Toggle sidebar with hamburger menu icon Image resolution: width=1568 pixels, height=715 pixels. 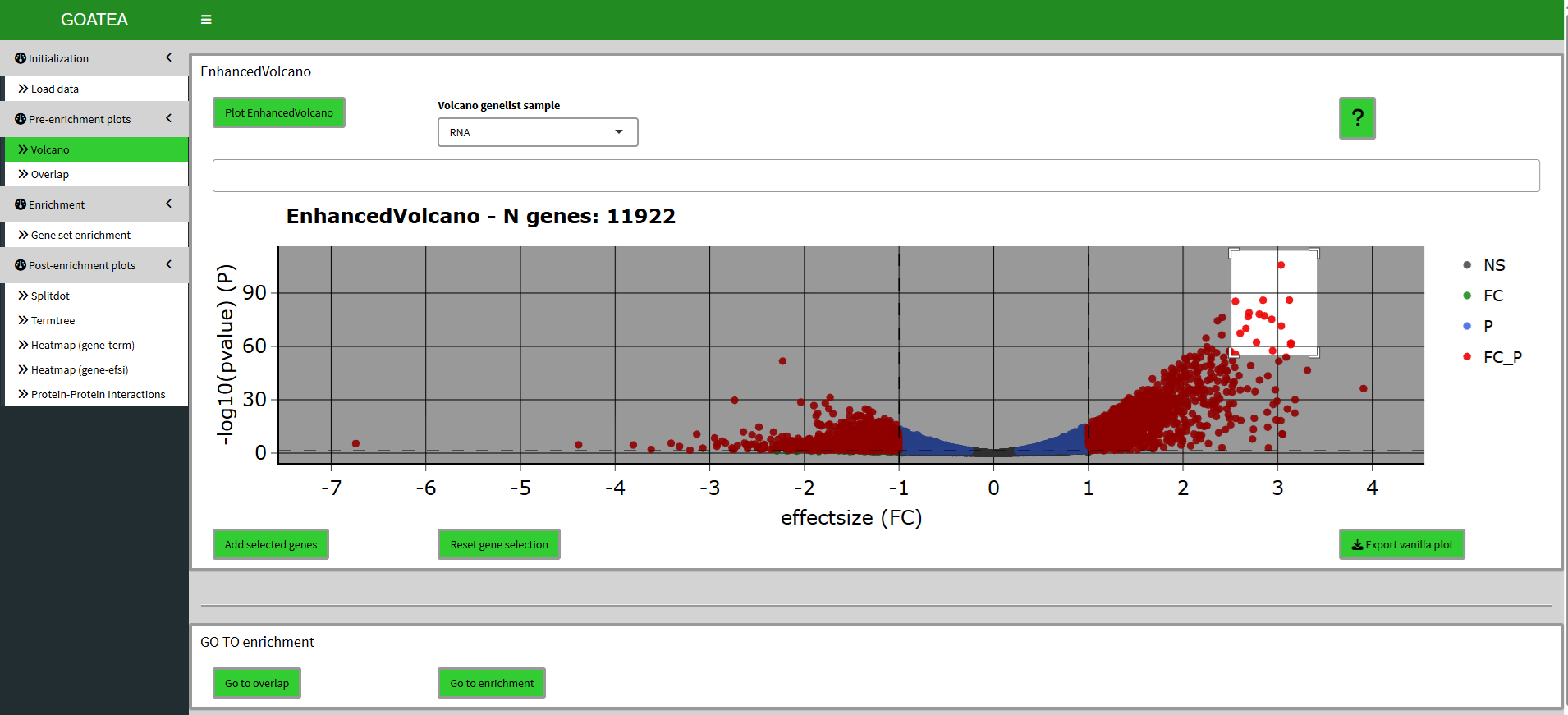click(x=206, y=20)
